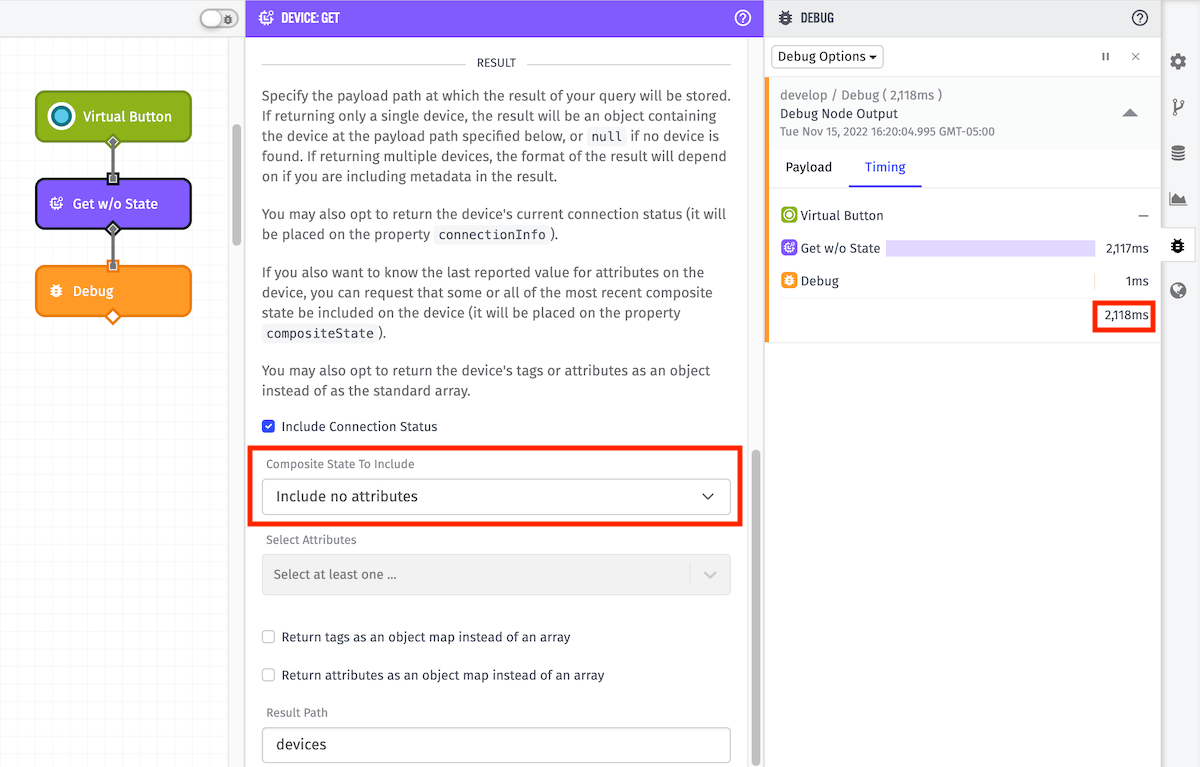The width and height of the screenshot is (1200, 767).
Task: Uncheck Include Connection Status
Action: (x=268, y=426)
